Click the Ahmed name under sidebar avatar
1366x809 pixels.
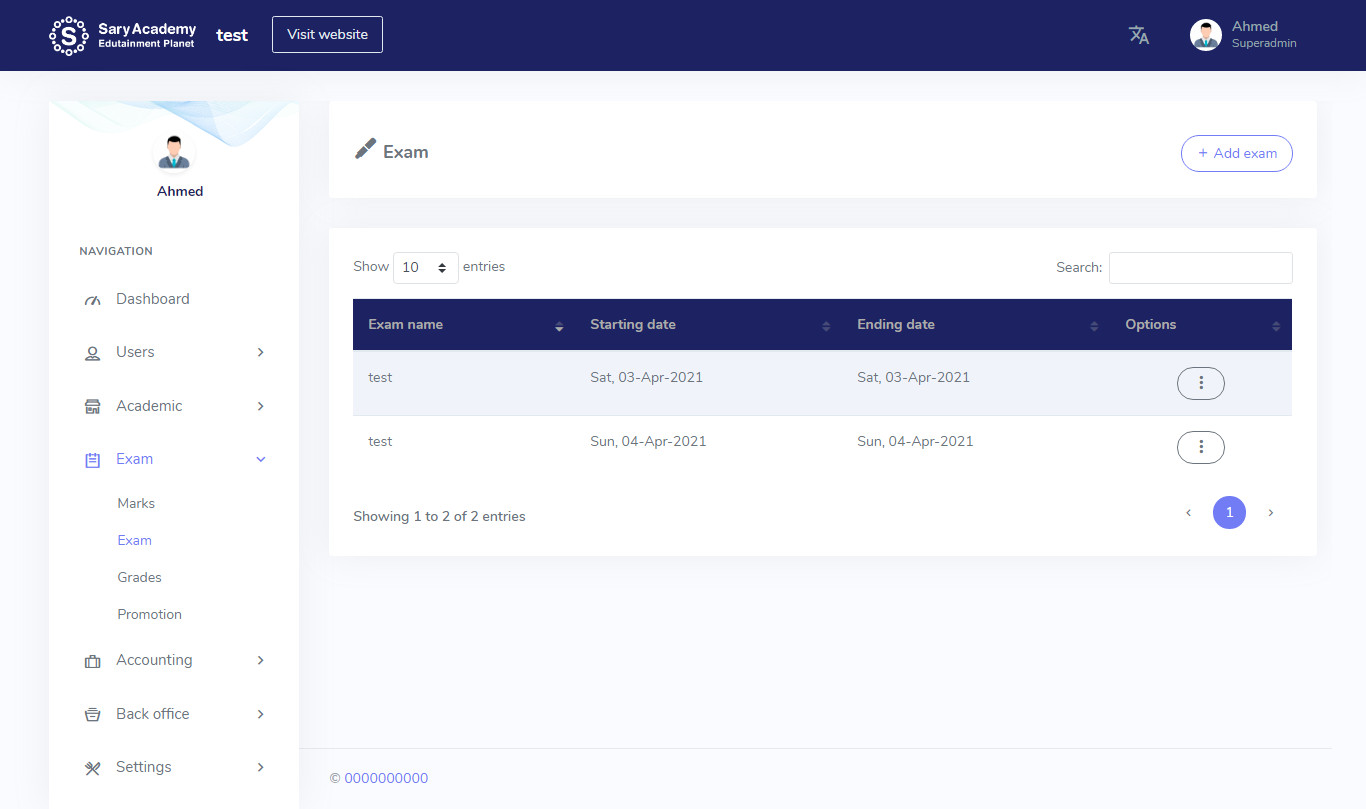[180, 191]
